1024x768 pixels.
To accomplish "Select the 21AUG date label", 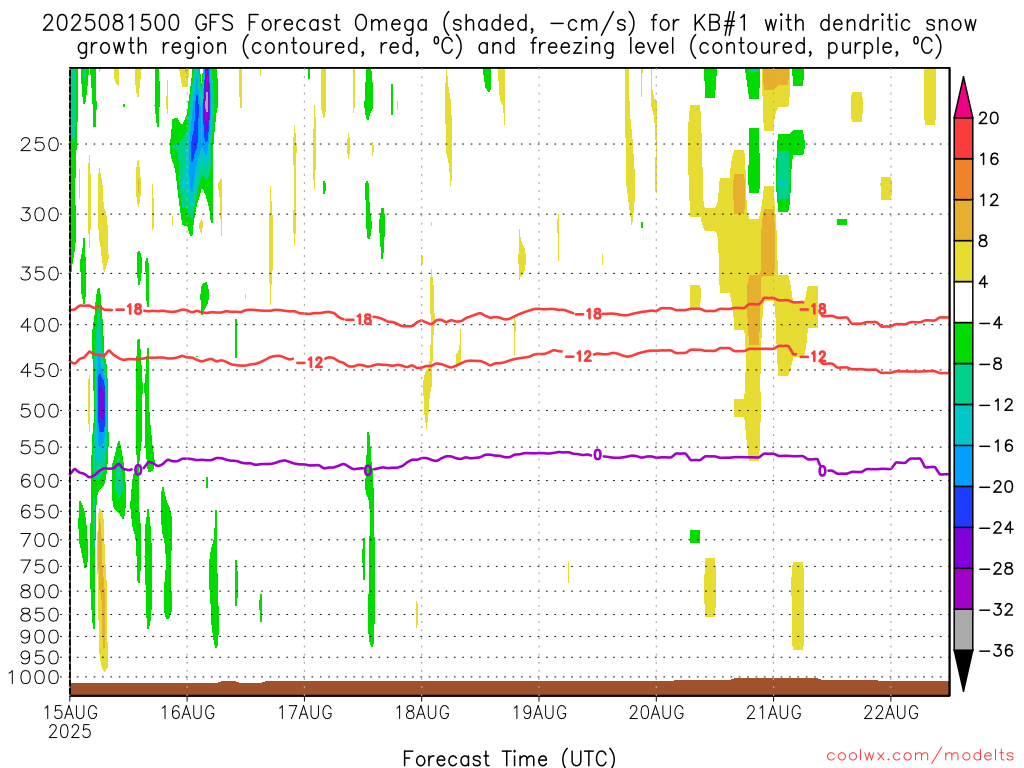I will click(774, 712).
